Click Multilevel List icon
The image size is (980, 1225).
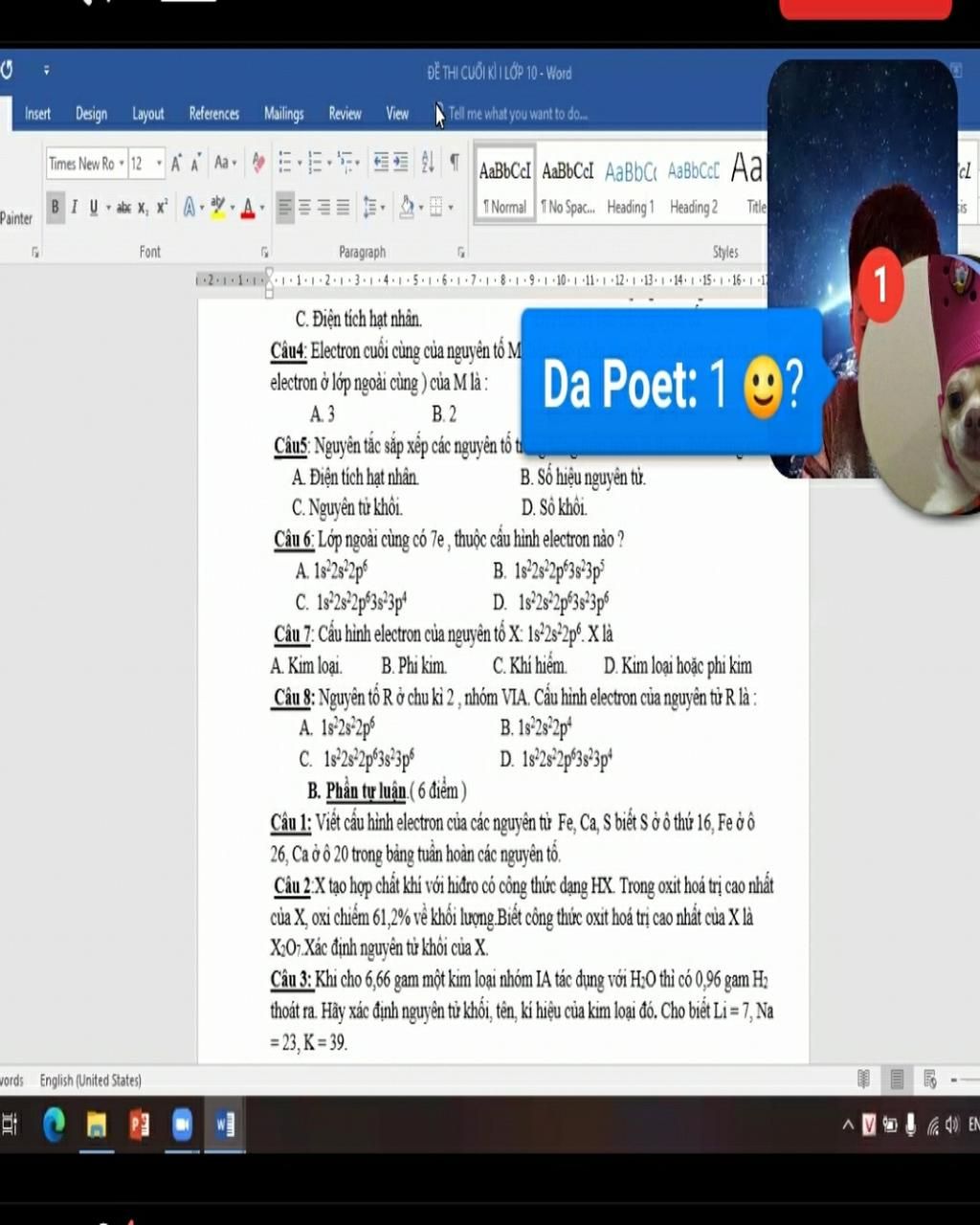pyautogui.click(x=345, y=163)
